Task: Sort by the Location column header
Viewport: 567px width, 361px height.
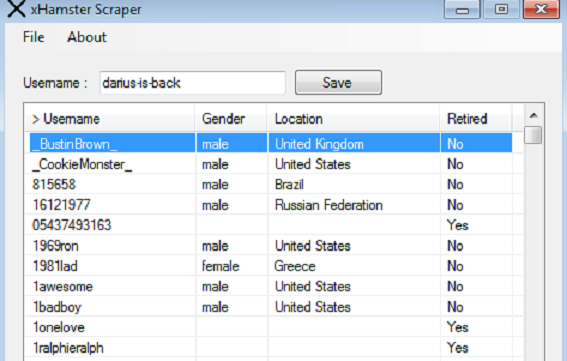Action: 353,119
